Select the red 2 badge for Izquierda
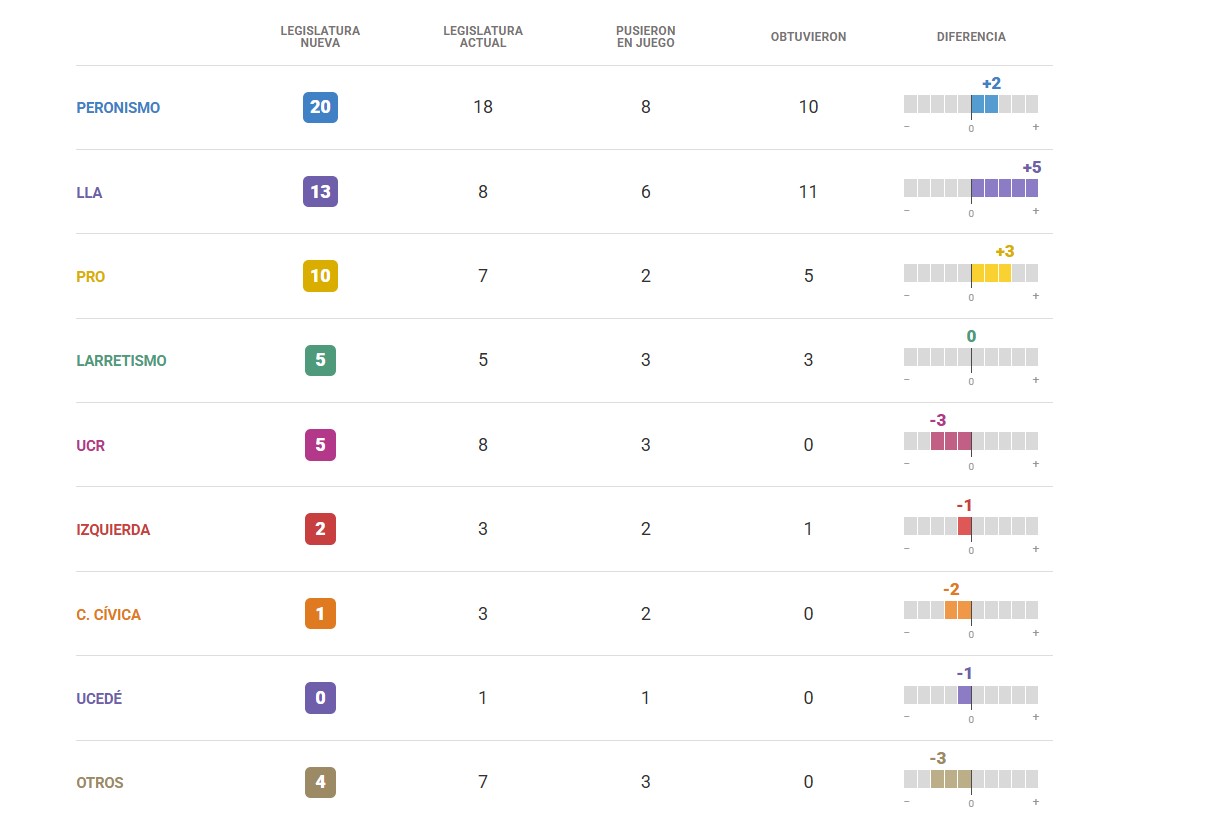 coord(320,529)
